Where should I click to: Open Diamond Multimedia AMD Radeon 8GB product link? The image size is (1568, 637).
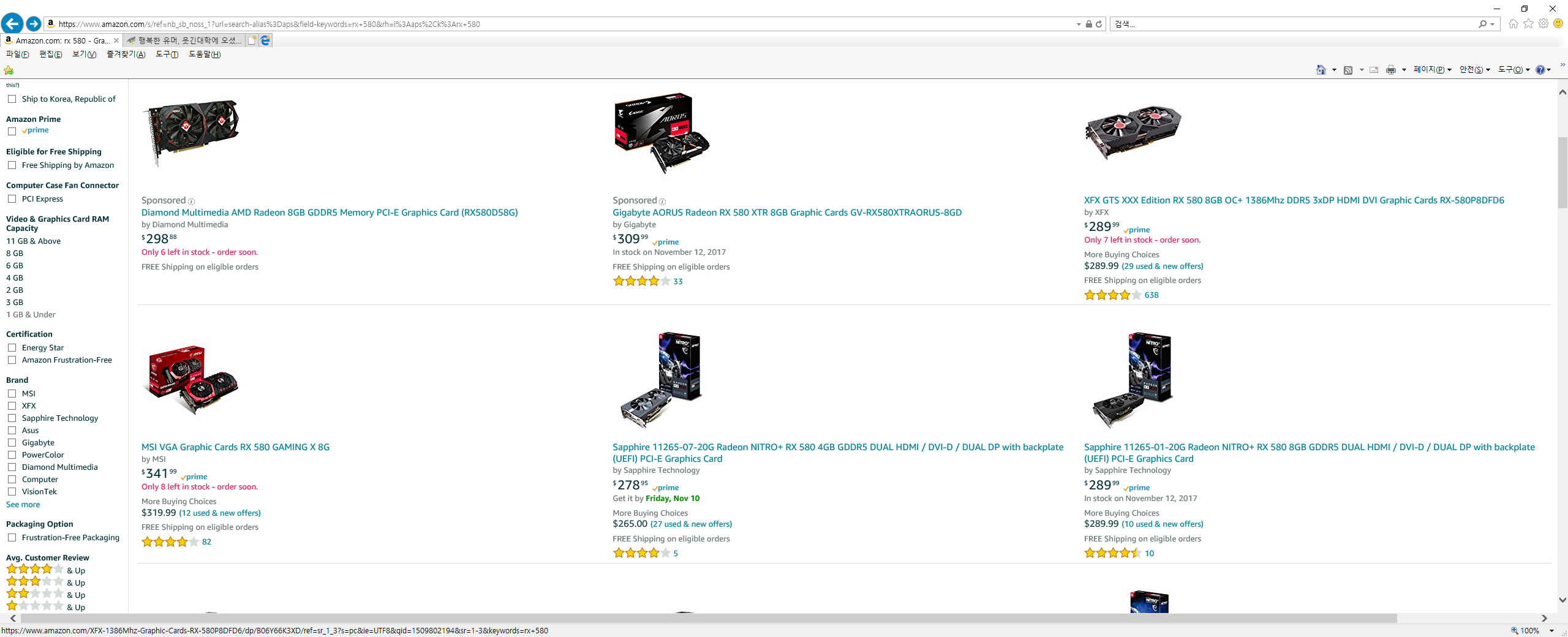click(x=330, y=213)
